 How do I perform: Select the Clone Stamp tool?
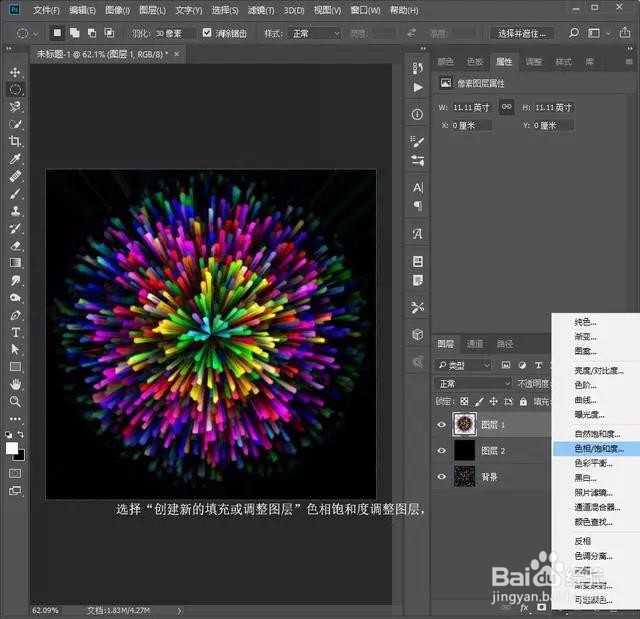[15, 211]
